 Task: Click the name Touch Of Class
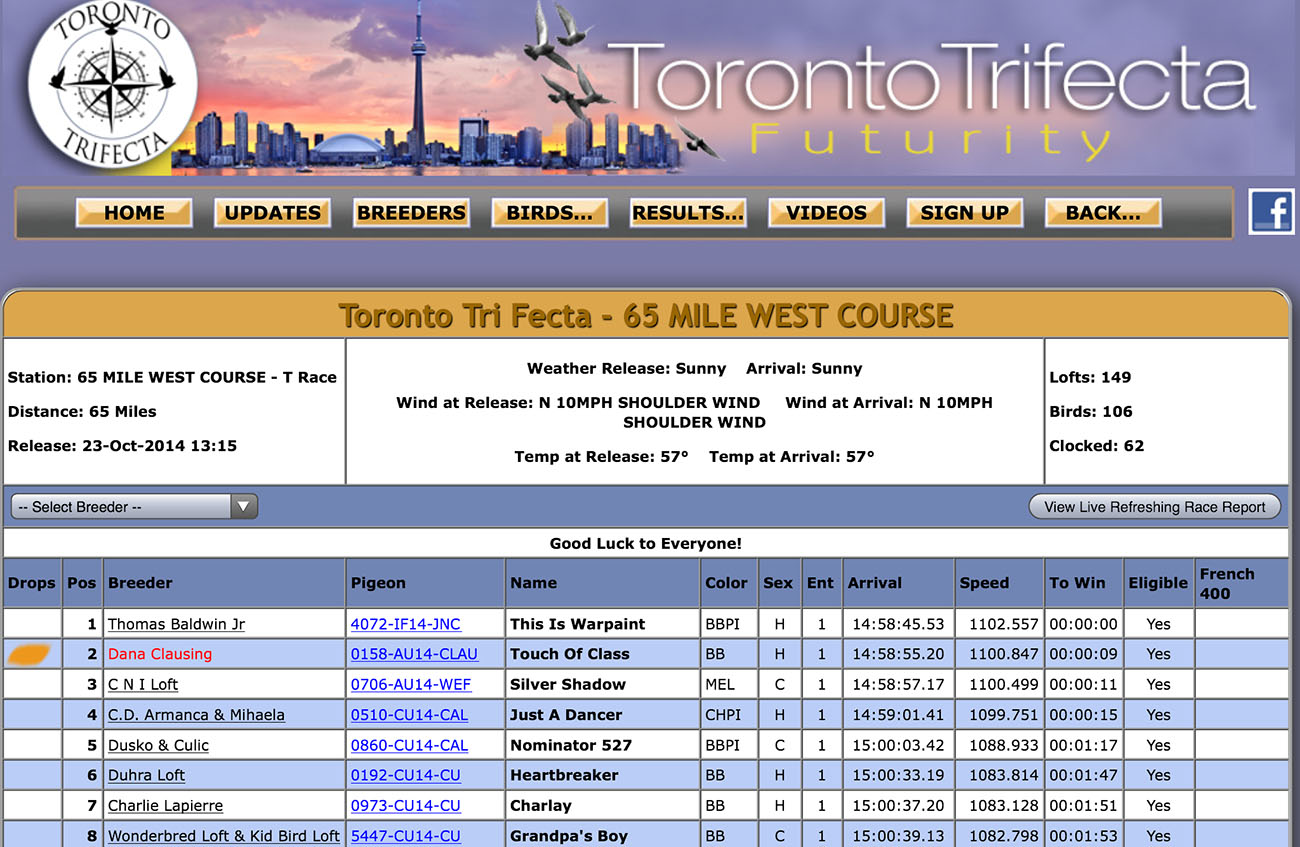coord(569,654)
